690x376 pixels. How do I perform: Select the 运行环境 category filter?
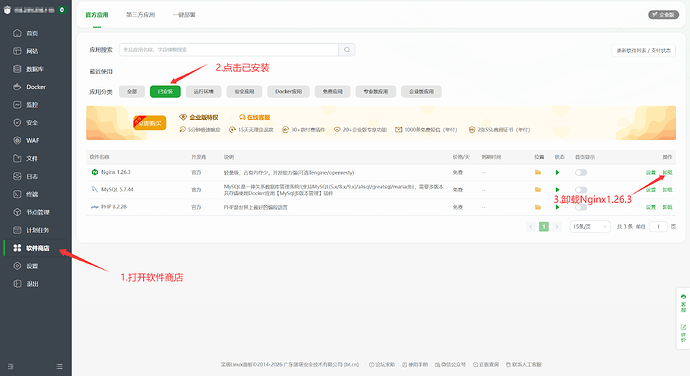pyautogui.click(x=203, y=92)
